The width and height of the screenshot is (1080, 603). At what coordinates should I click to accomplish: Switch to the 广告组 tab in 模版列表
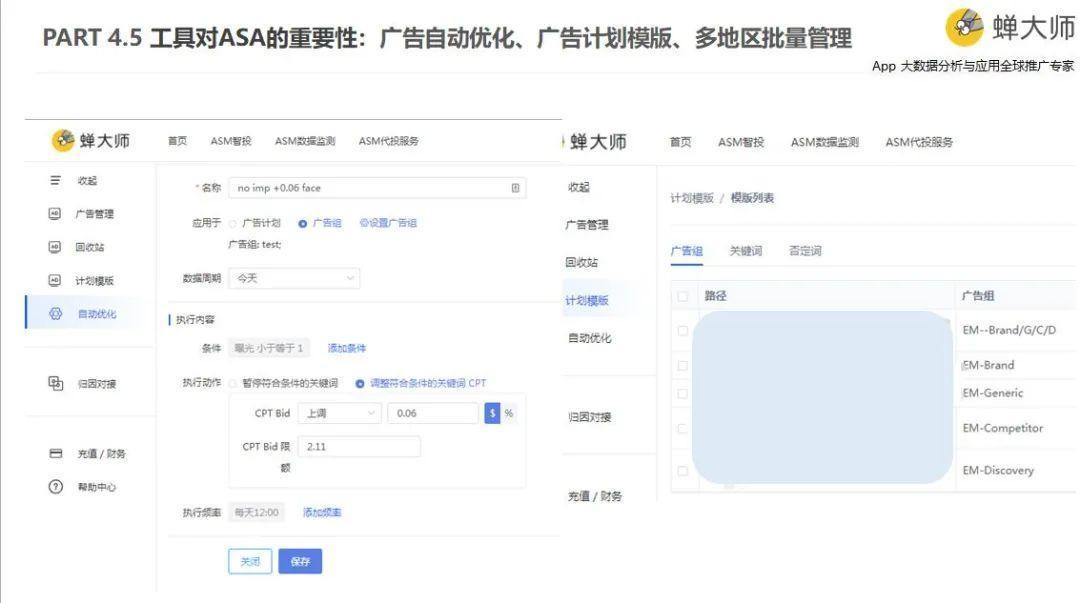click(x=687, y=251)
